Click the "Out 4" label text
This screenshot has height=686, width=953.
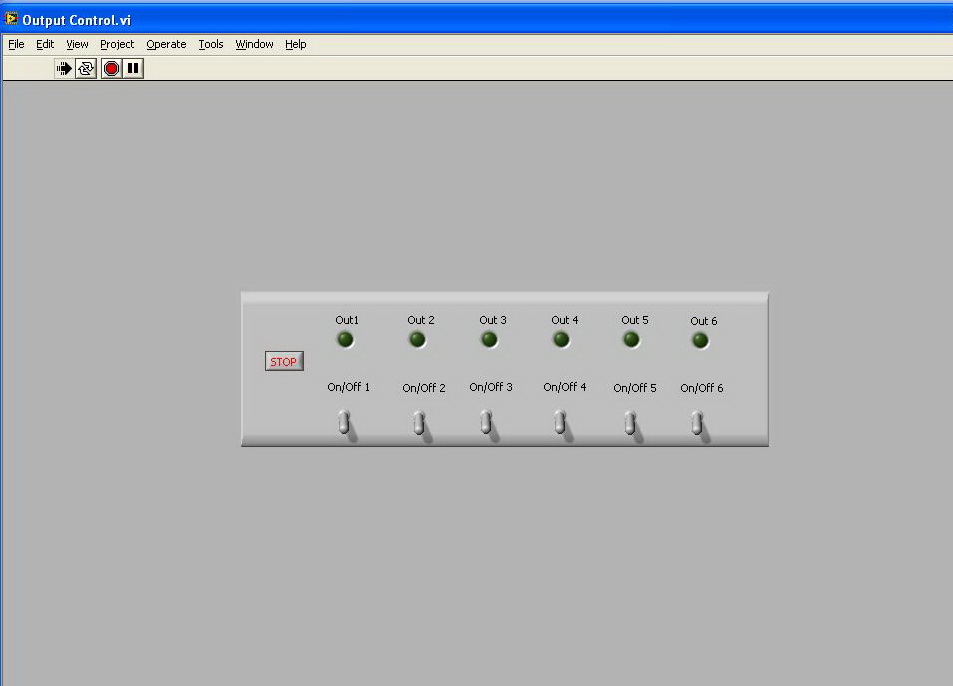point(565,320)
